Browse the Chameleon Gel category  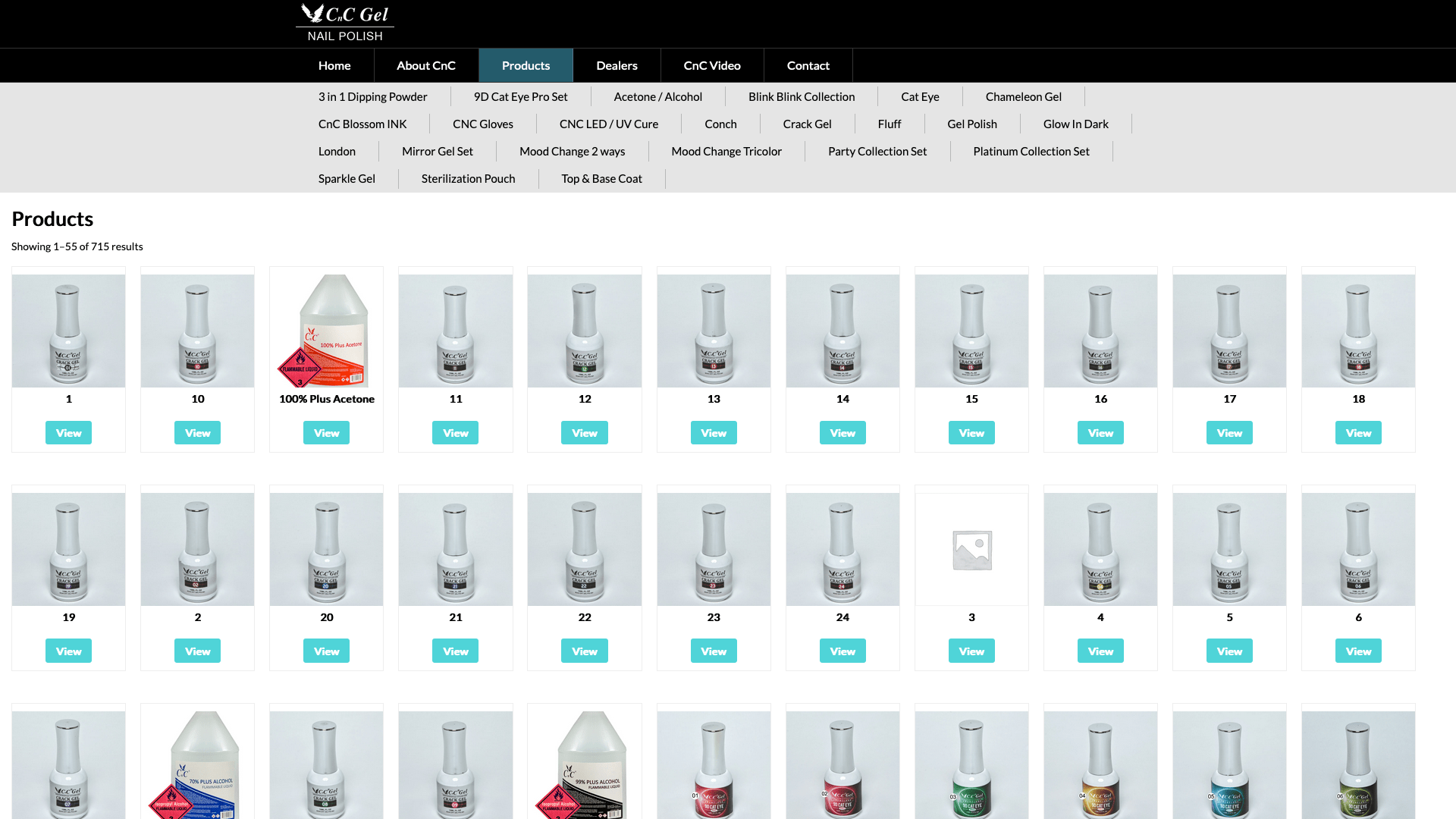tap(1023, 96)
